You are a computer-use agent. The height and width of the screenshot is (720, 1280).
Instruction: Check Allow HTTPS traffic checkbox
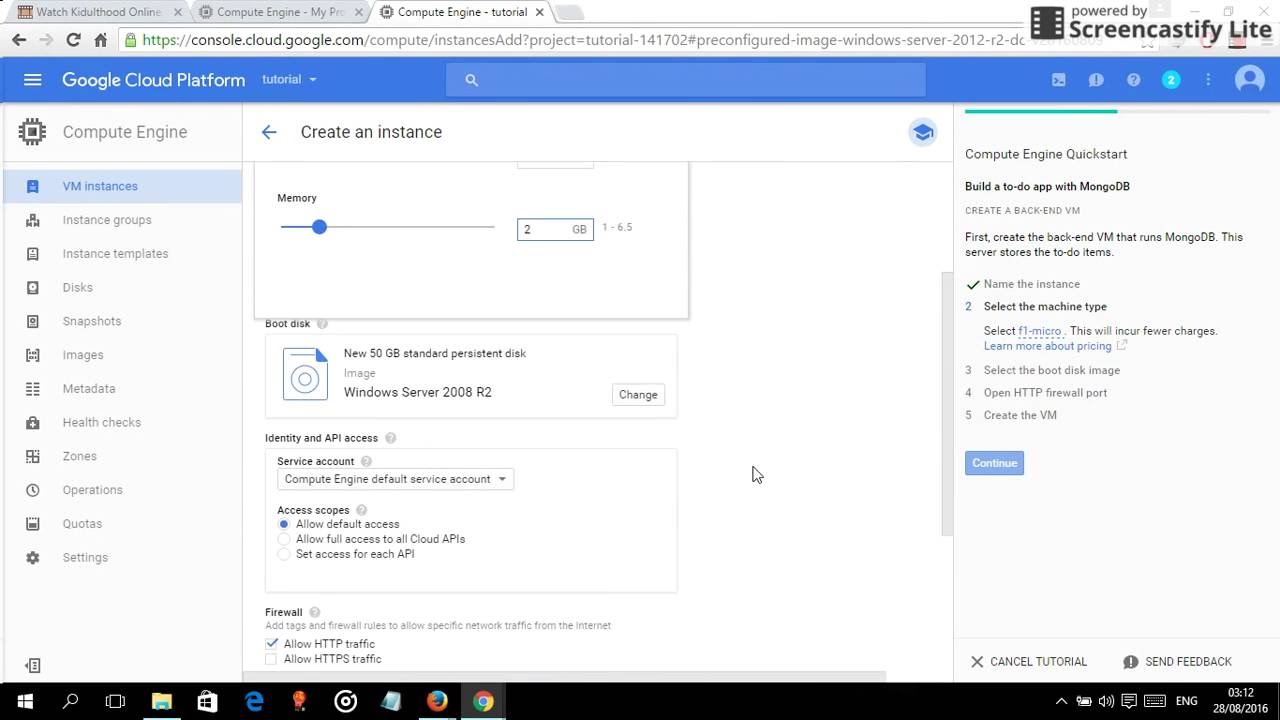point(271,660)
